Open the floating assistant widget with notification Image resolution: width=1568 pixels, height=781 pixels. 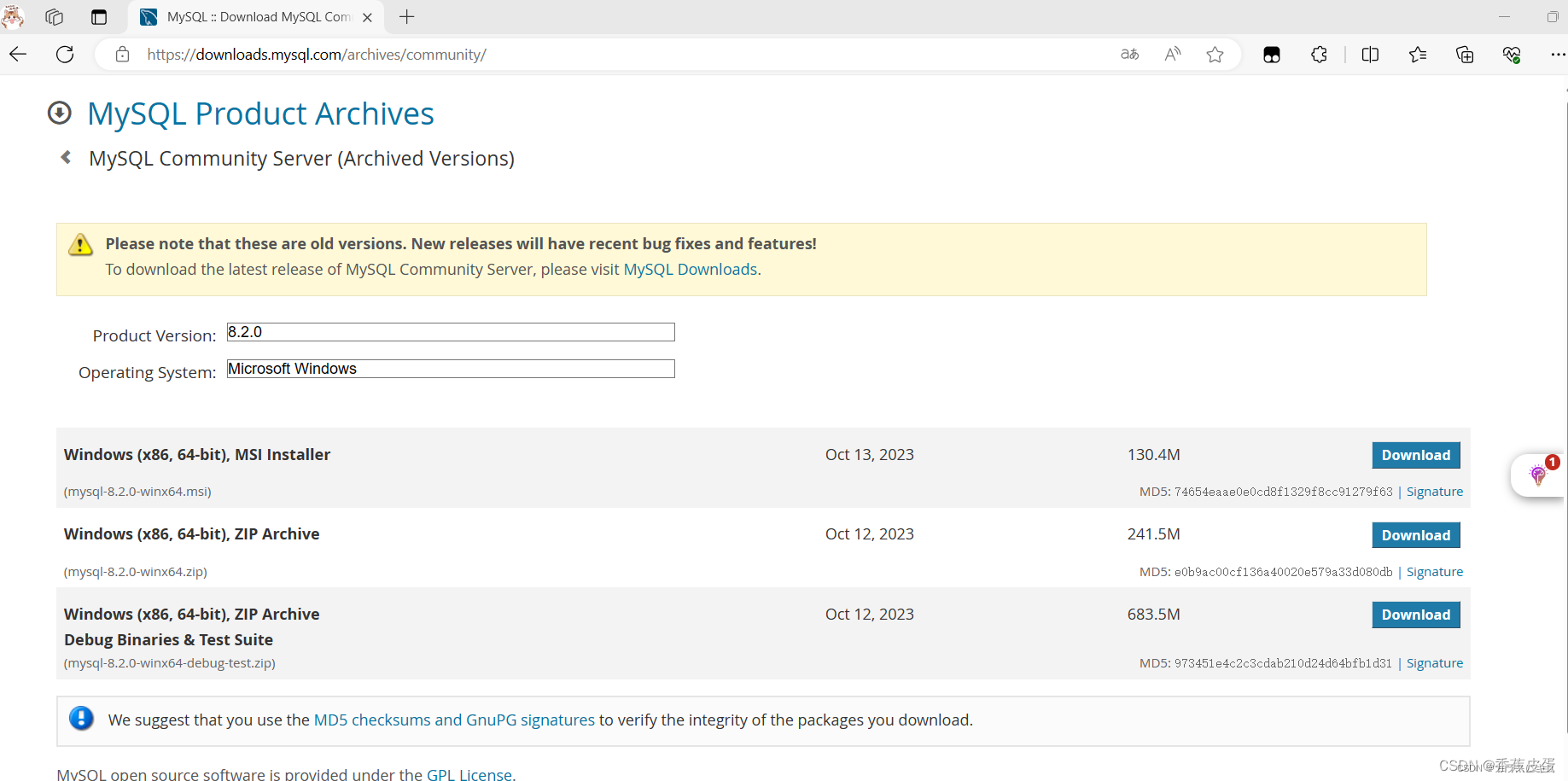(1538, 475)
